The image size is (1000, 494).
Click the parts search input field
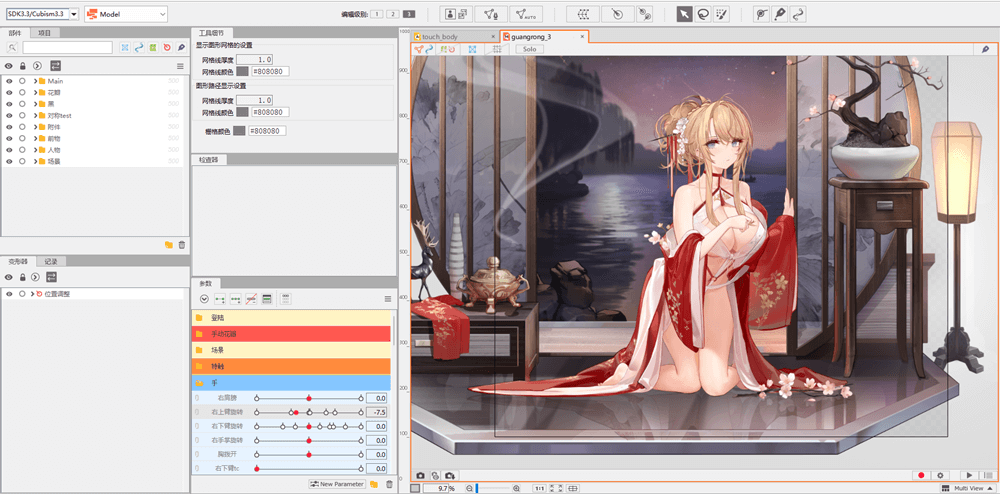pyautogui.click(x=67, y=47)
